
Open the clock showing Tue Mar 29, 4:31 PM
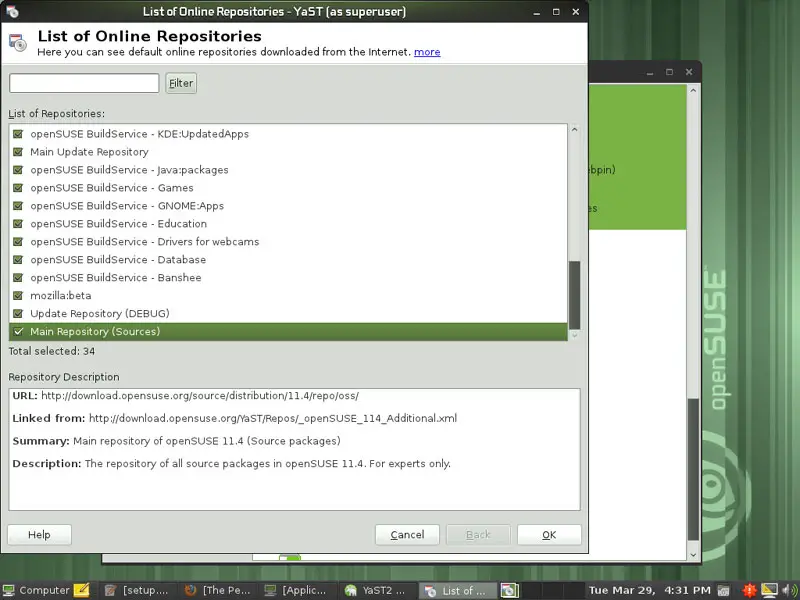click(649, 590)
